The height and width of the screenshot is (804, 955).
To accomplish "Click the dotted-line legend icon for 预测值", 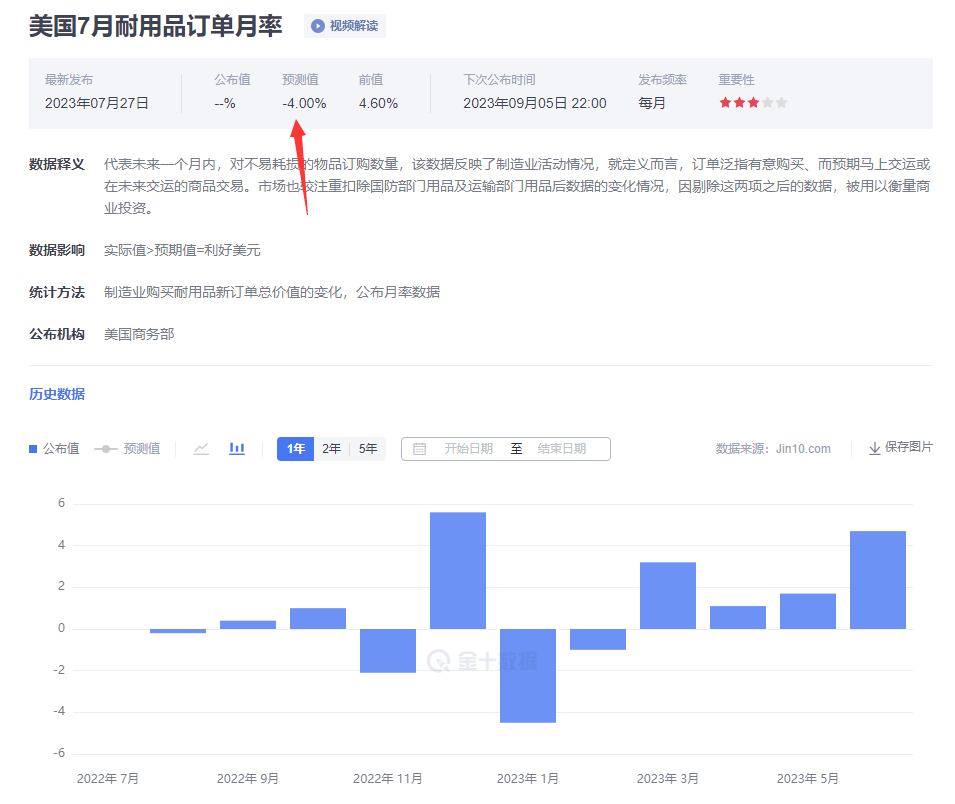I will [x=108, y=448].
